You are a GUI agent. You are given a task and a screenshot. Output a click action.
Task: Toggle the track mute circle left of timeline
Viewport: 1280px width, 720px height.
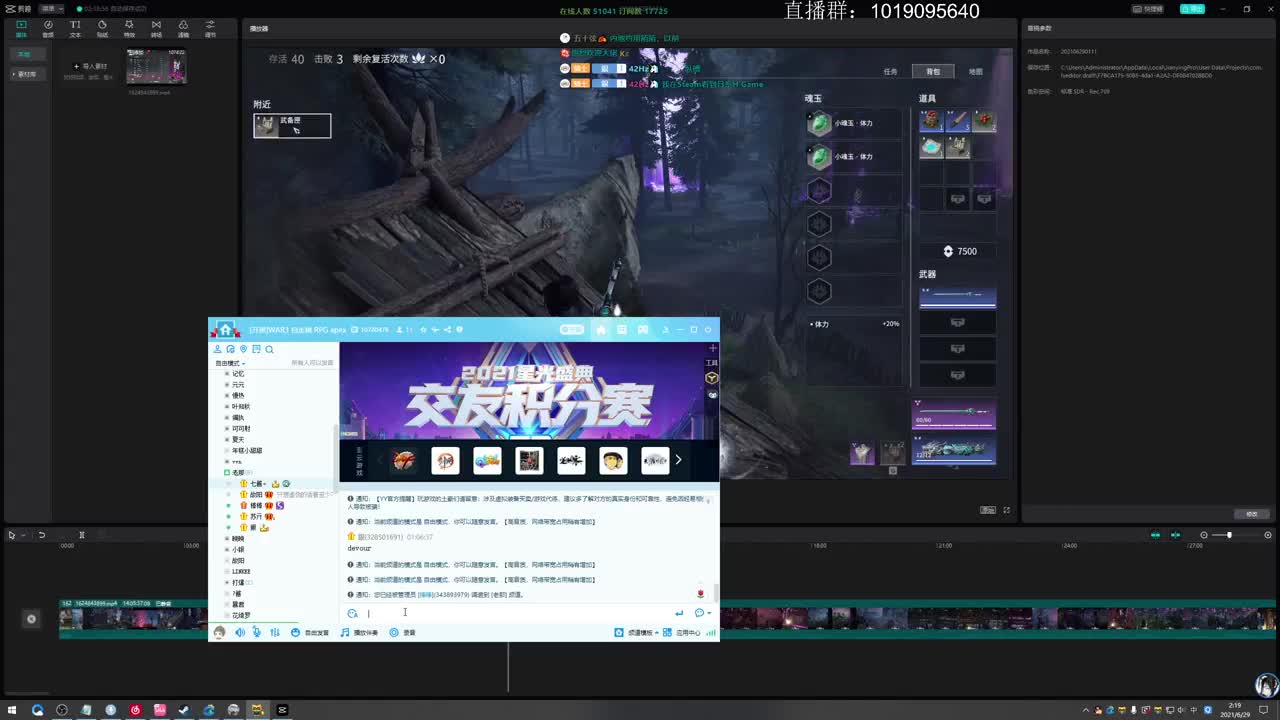31,619
